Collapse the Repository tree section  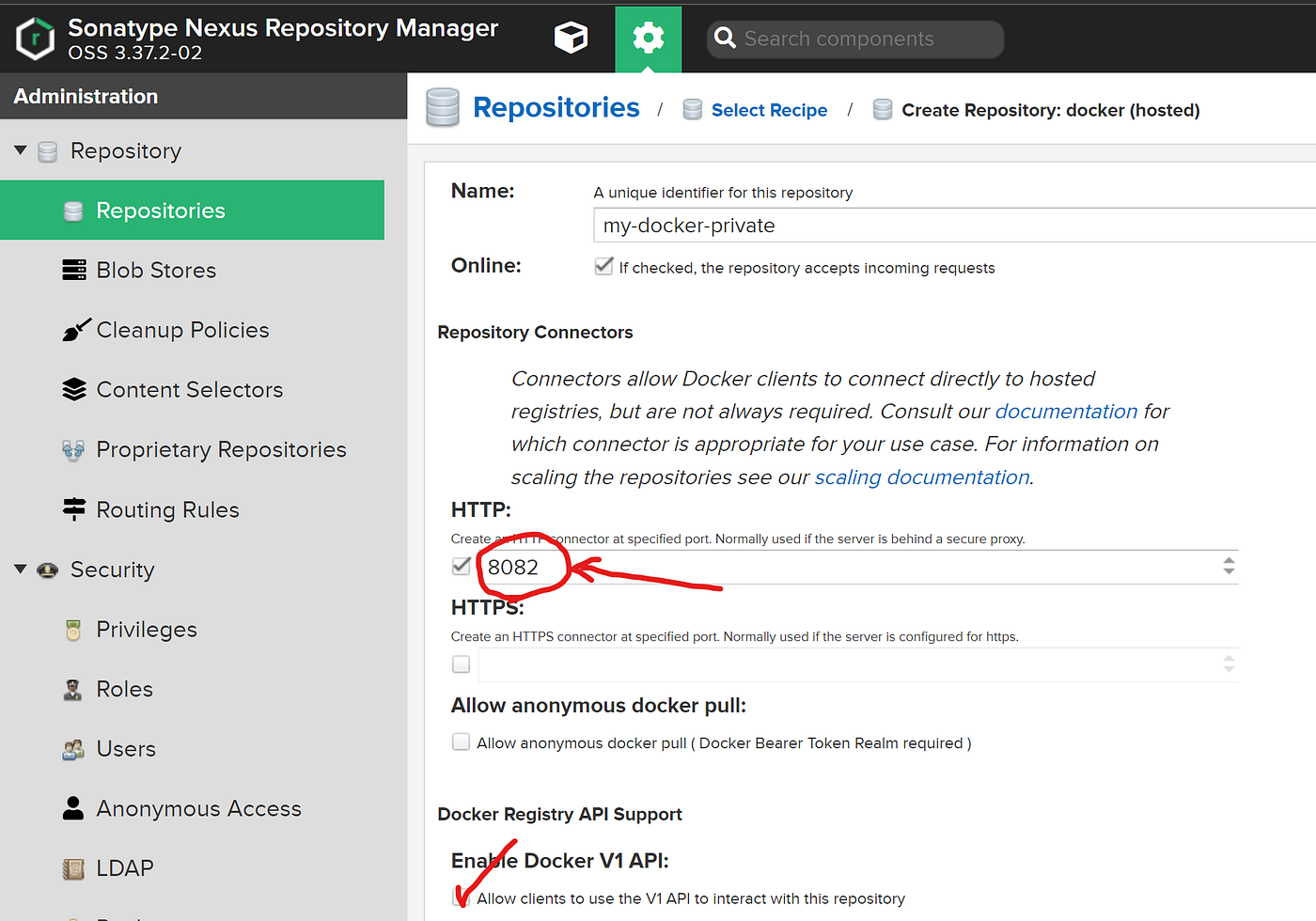pyautogui.click(x=21, y=150)
